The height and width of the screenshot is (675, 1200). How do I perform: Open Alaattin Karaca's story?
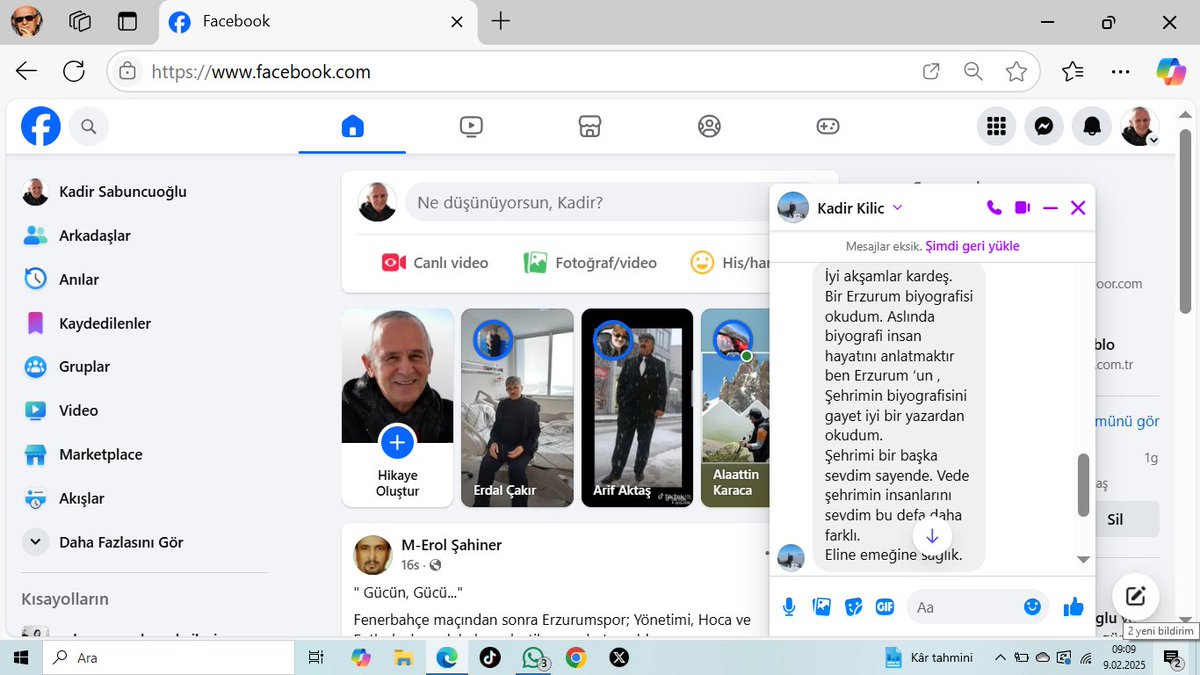pyautogui.click(x=735, y=408)
